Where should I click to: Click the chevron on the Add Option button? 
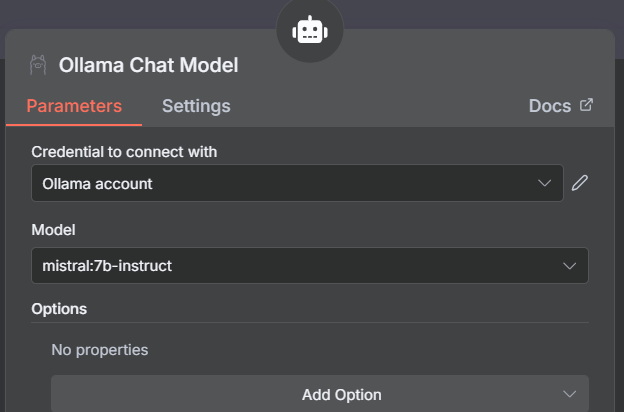[x=569, y=394]
